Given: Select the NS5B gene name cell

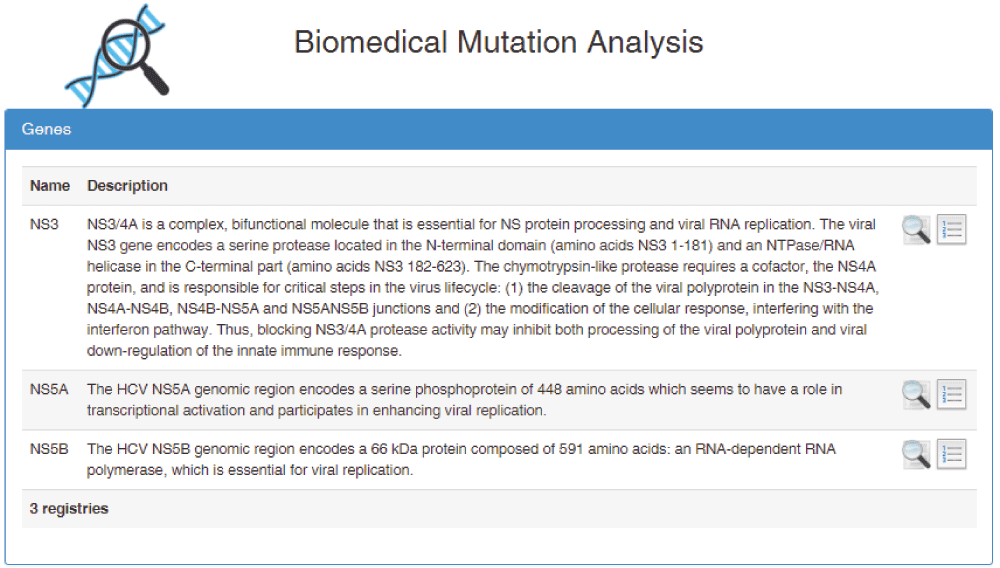Looking at the screenshot, I should 49,449.
